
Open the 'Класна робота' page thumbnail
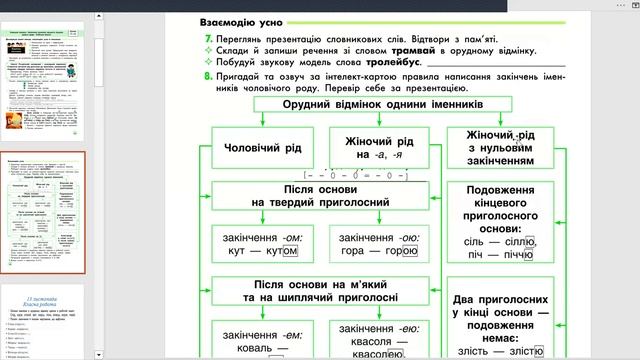click(42, 322)
